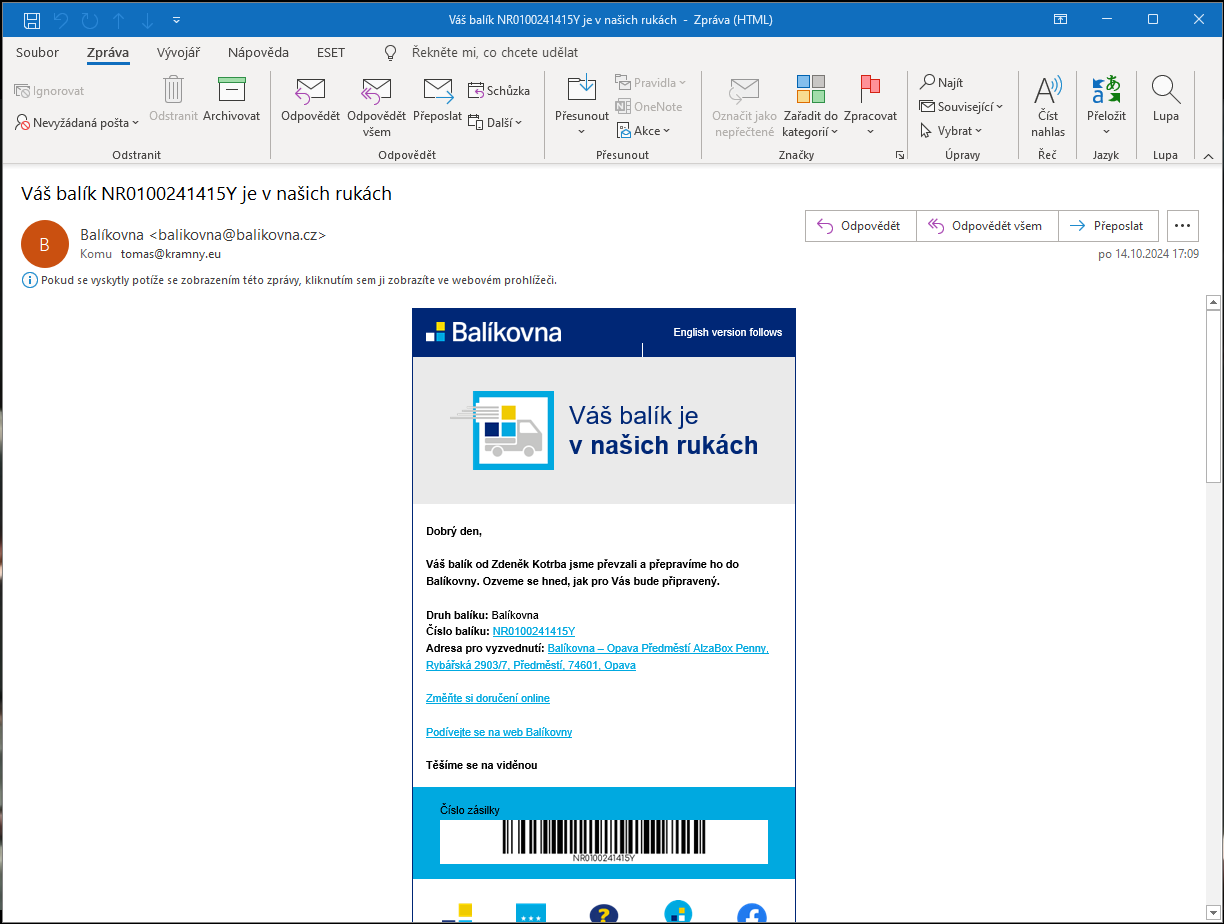
Task: Go to previous item with up arrow
Action: pos(119,20)
